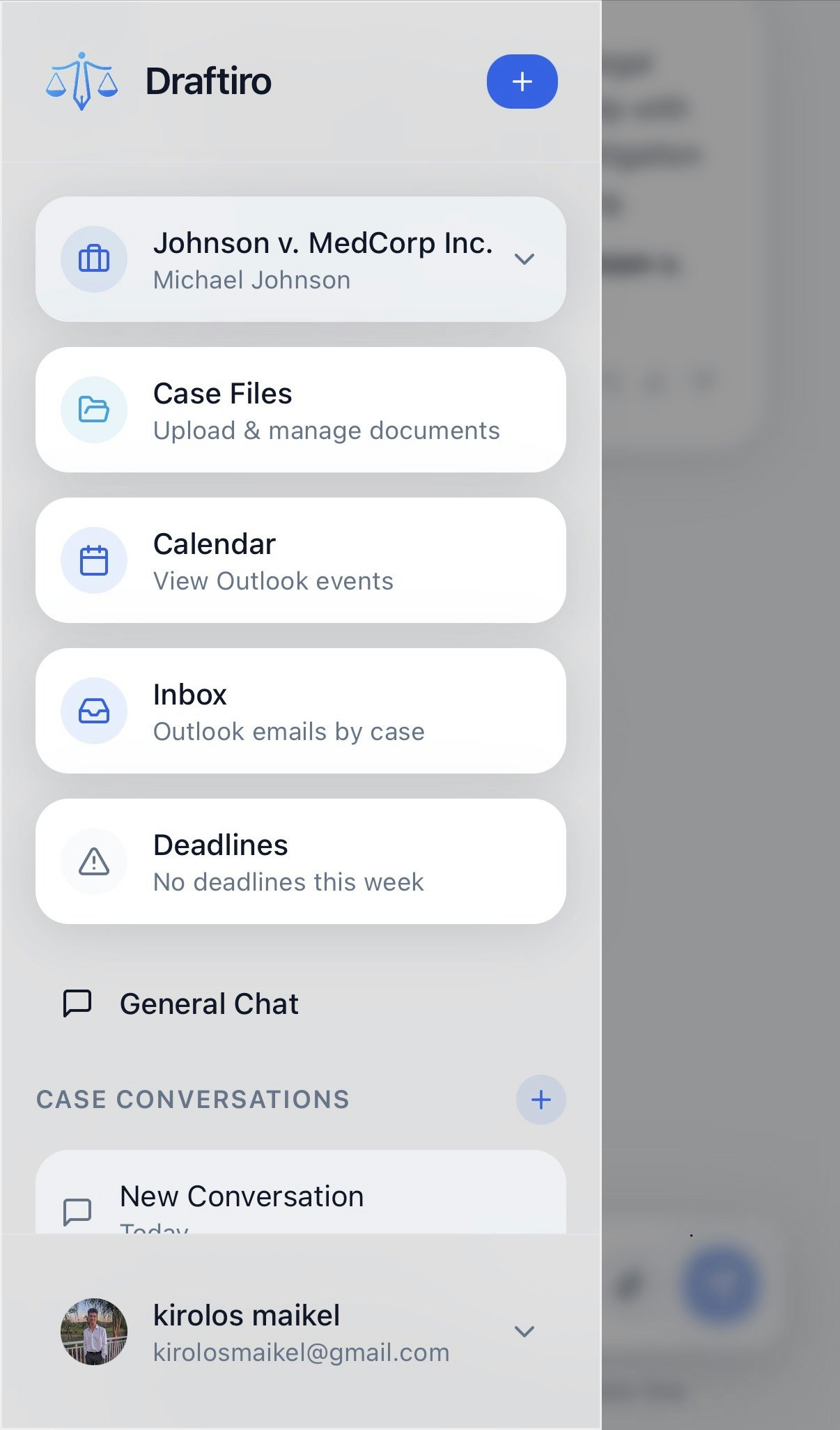Image resolution: width=840 pixels, height=1430 pixels.
Task: Click the General Chat speech bubble icon
Action: tap(77, 1004)
